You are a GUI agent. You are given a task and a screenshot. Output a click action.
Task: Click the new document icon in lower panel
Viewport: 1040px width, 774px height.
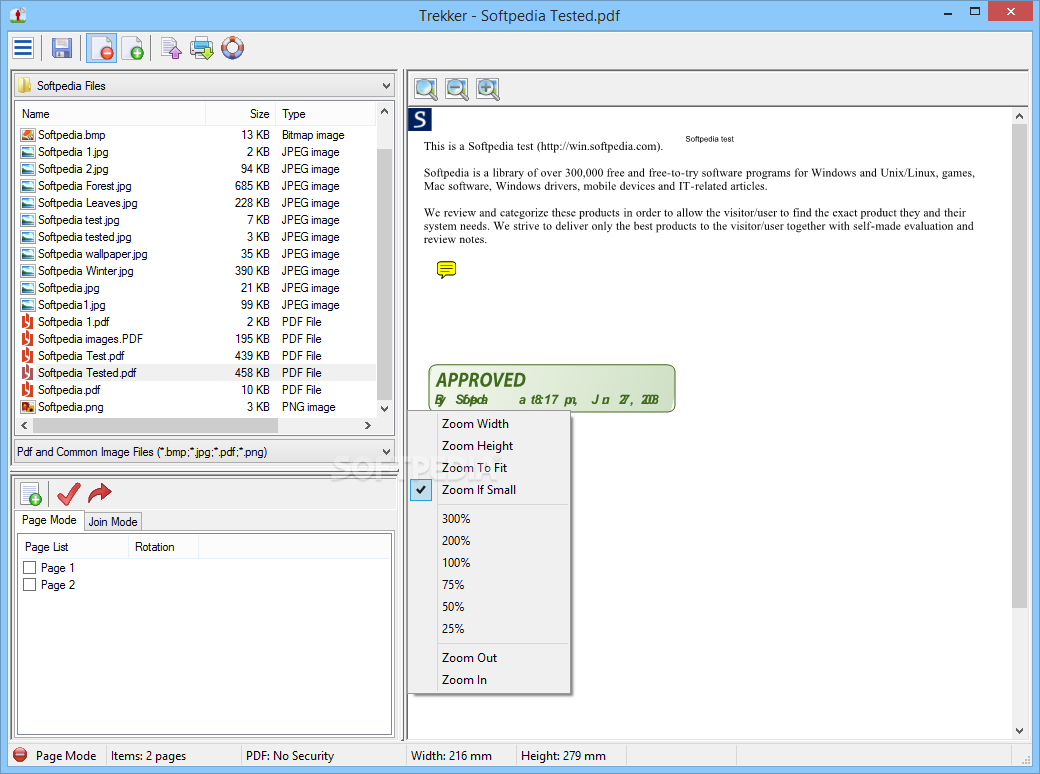tap(31, 494)
